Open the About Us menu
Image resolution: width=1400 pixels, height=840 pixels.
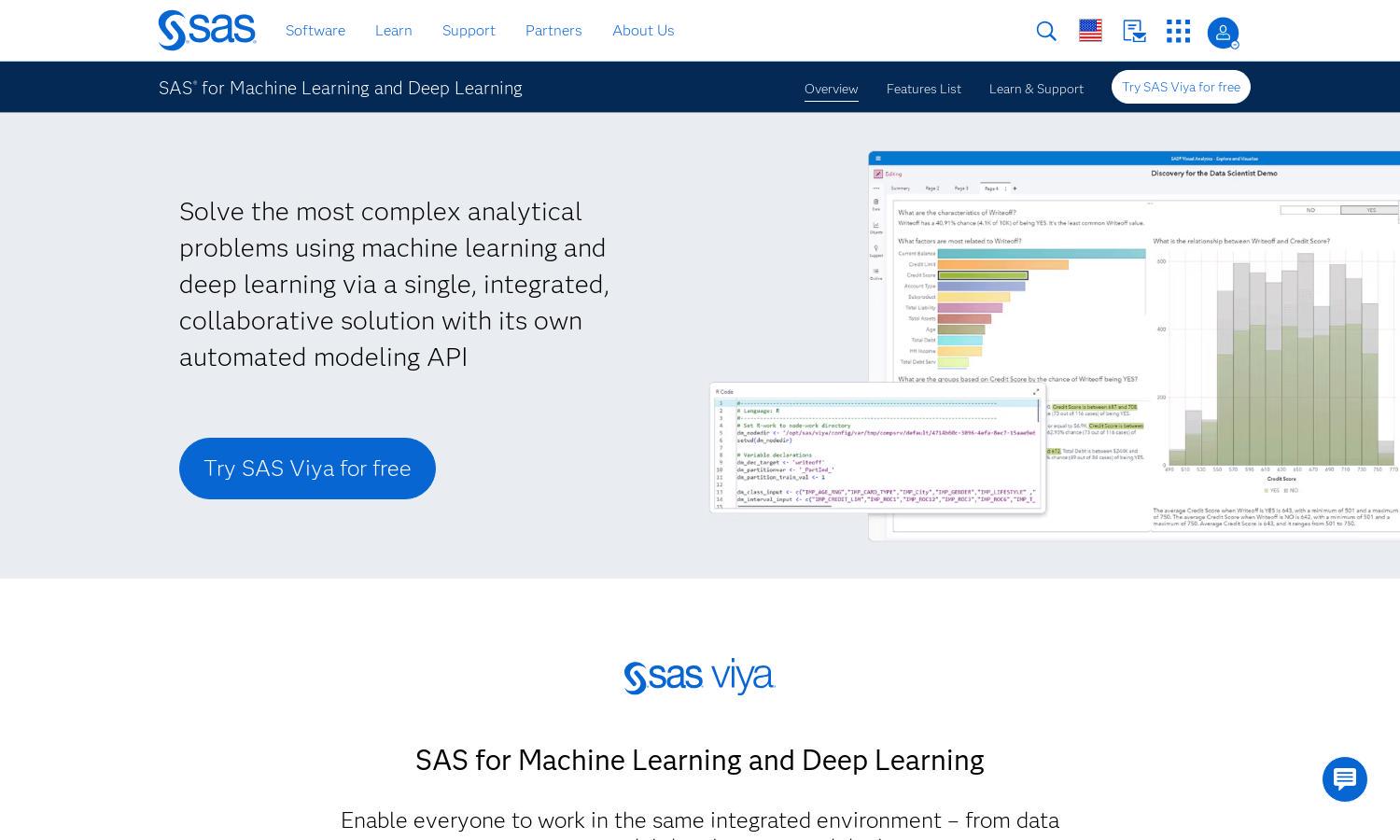643,30
